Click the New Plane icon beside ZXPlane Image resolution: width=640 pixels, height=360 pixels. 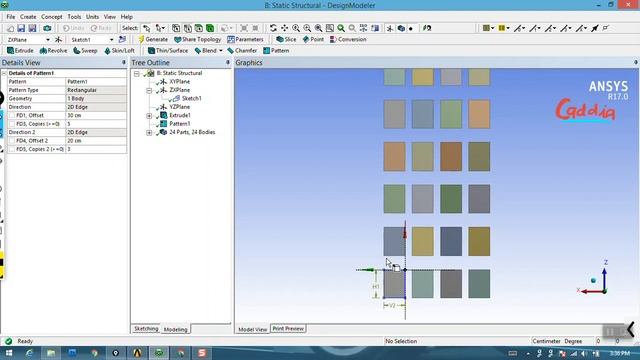[58, 40]
